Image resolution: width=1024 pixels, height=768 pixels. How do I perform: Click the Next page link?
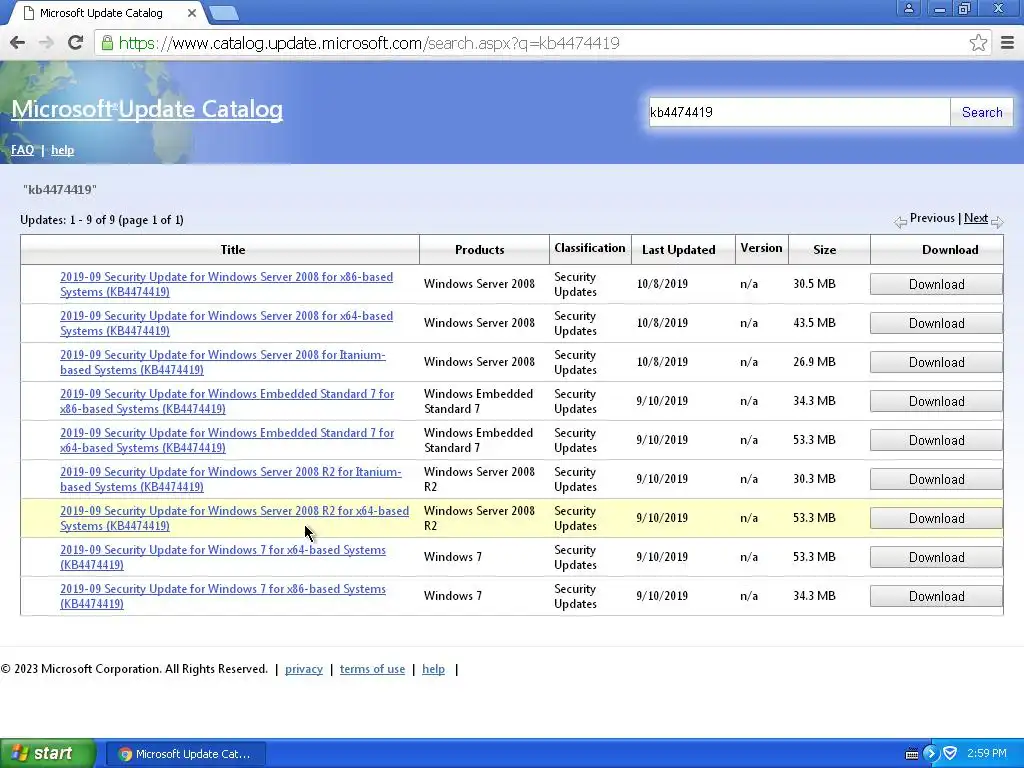coord(976,218)
